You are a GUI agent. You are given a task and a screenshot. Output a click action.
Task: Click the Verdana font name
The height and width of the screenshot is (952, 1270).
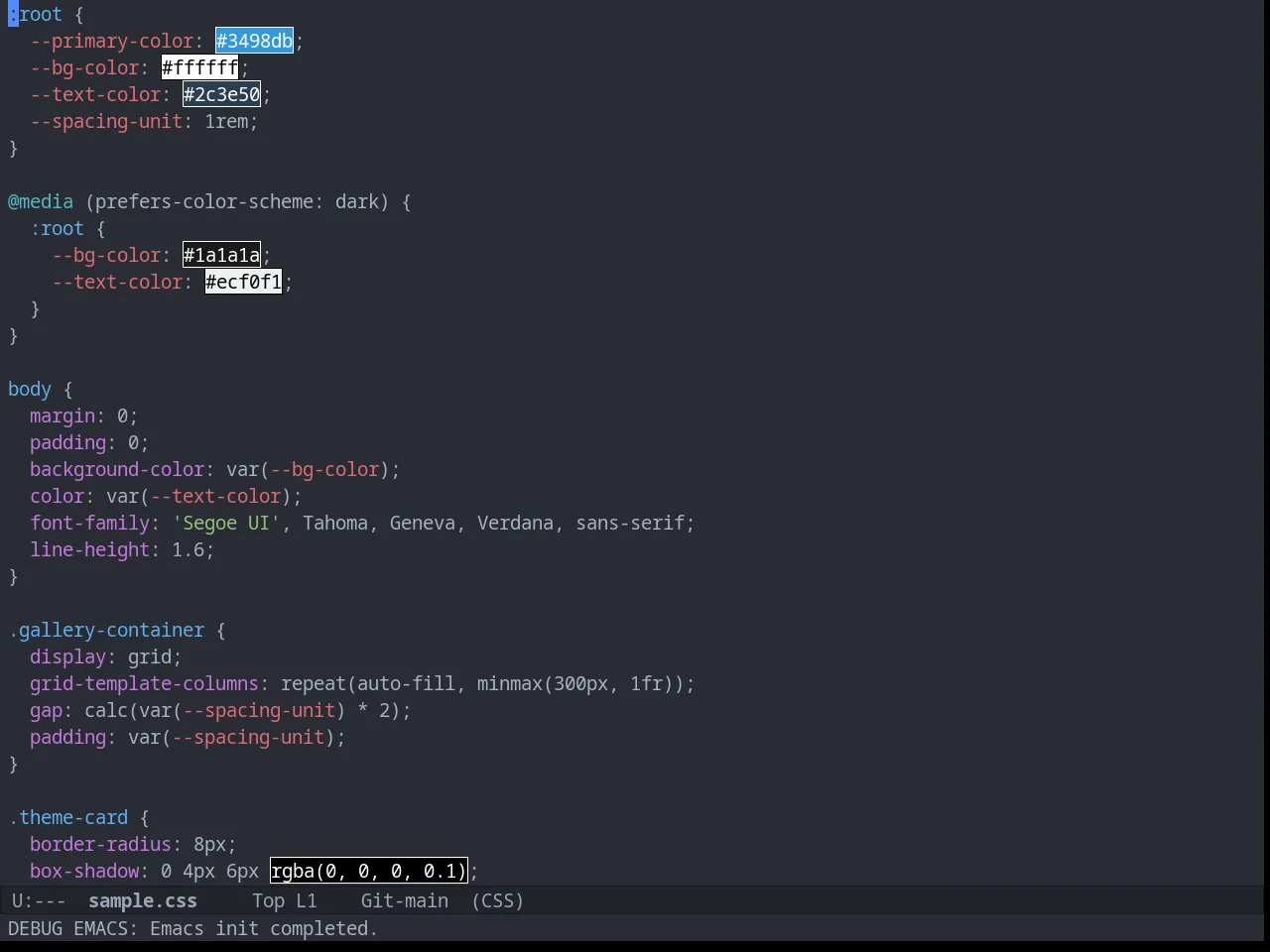[x=515, y=523]
